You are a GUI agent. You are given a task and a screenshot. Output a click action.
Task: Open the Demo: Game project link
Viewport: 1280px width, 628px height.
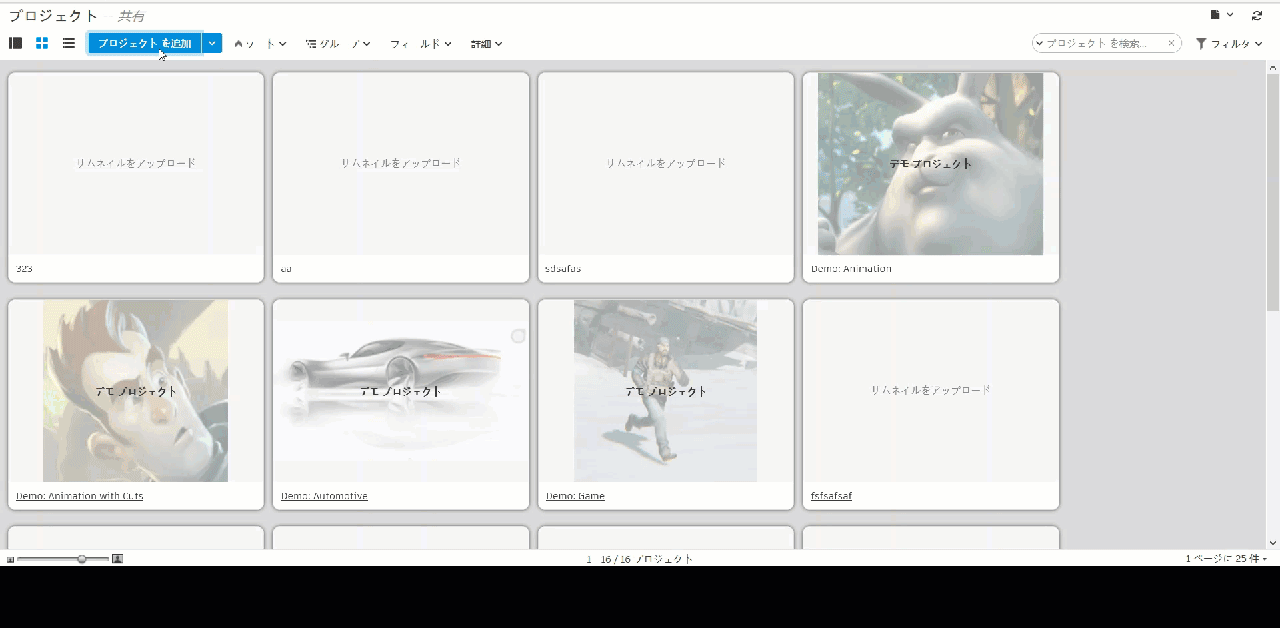coord(574,495)
